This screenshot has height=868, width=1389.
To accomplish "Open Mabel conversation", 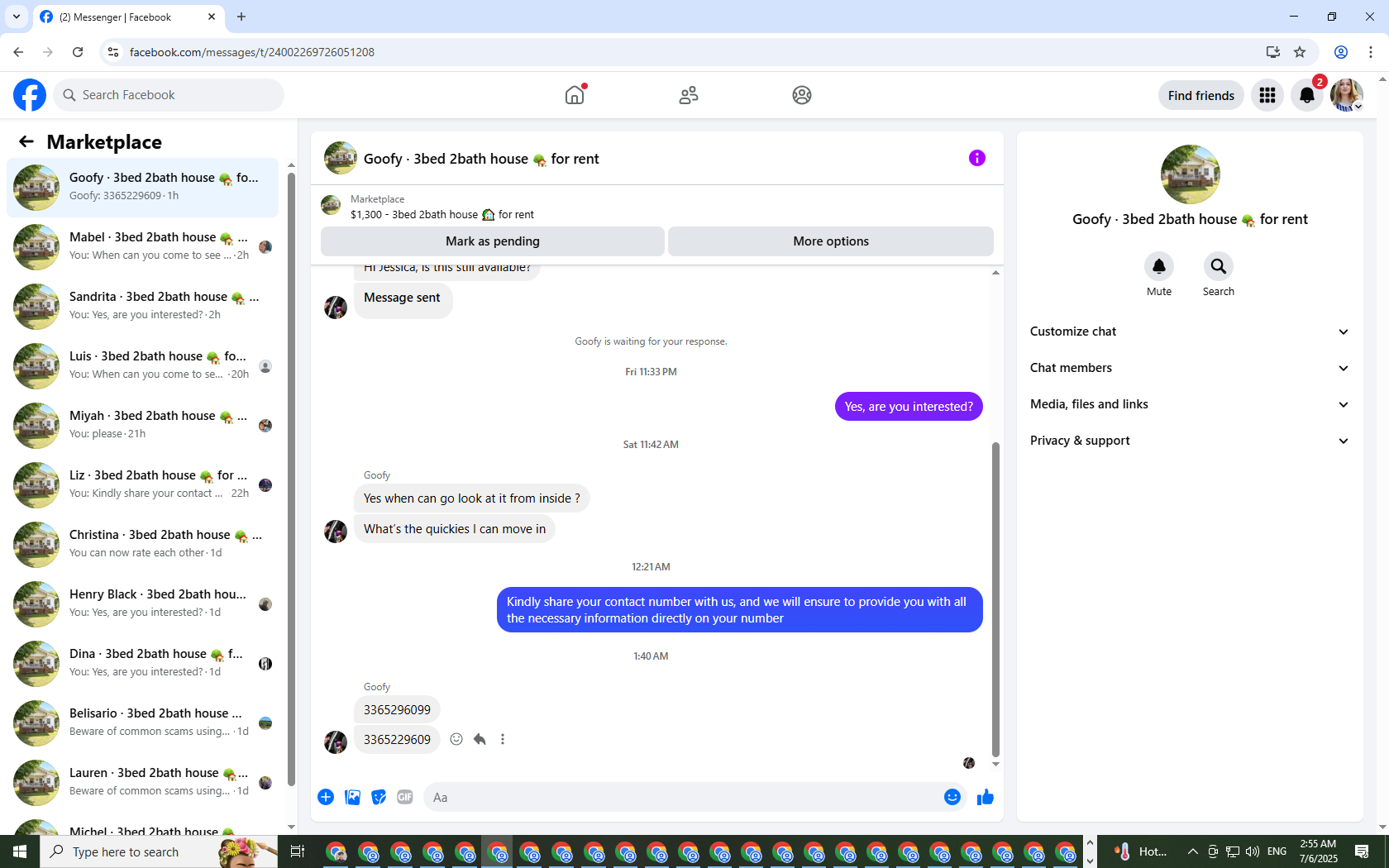I will 143,246.
